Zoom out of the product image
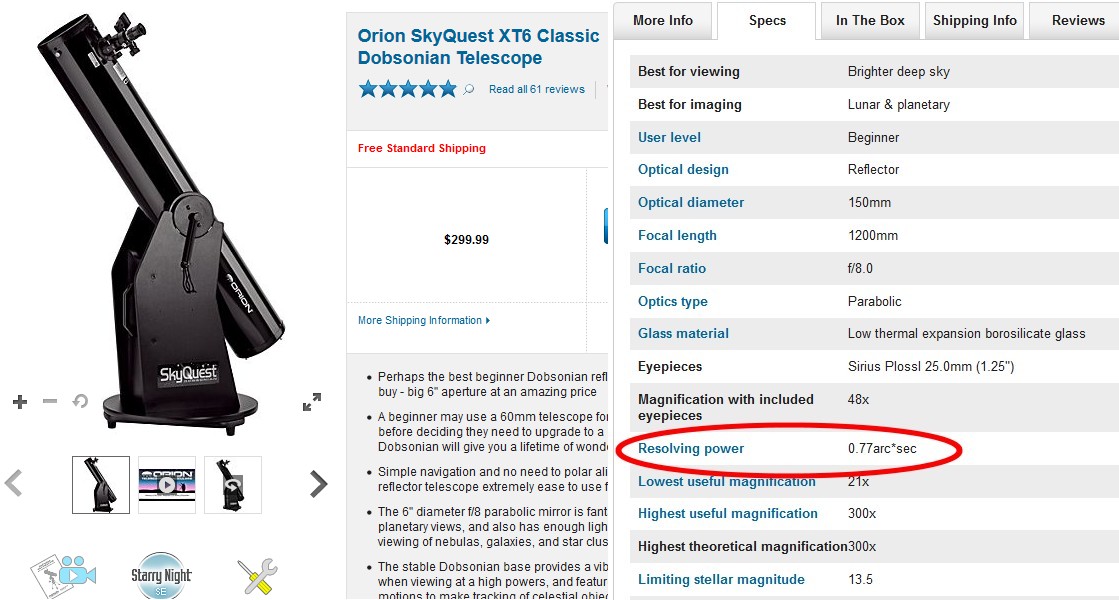 tap(50, 402)
